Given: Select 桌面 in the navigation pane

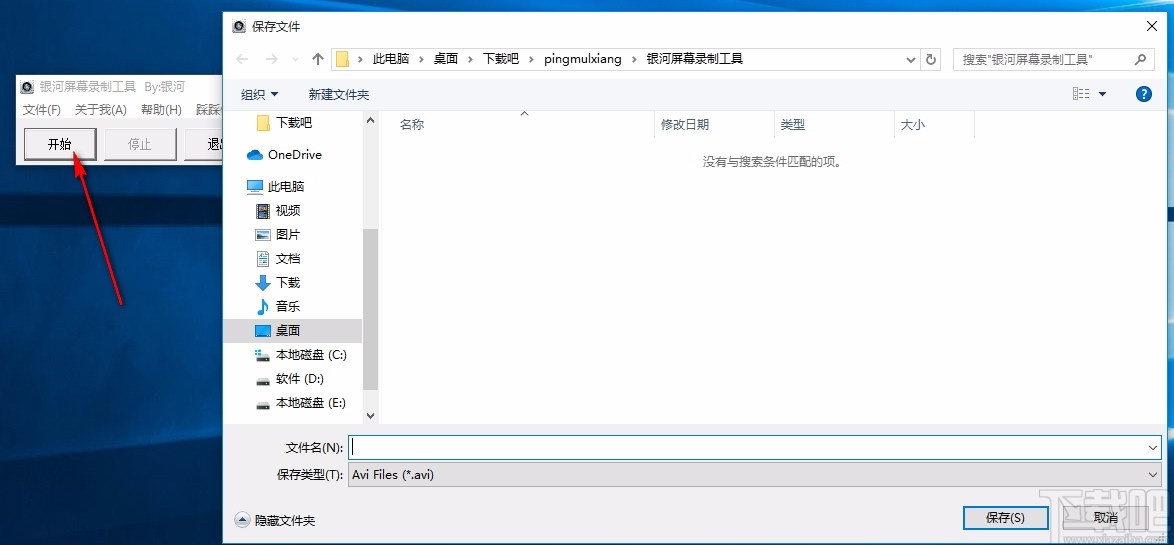Looking at the screenshot, I should point(293,330).
